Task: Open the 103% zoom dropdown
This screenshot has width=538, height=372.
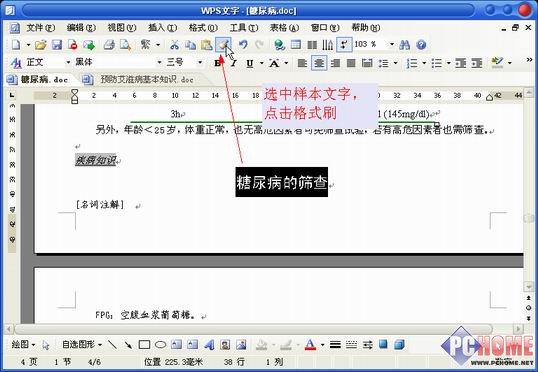Action: [x=391, y=45]
